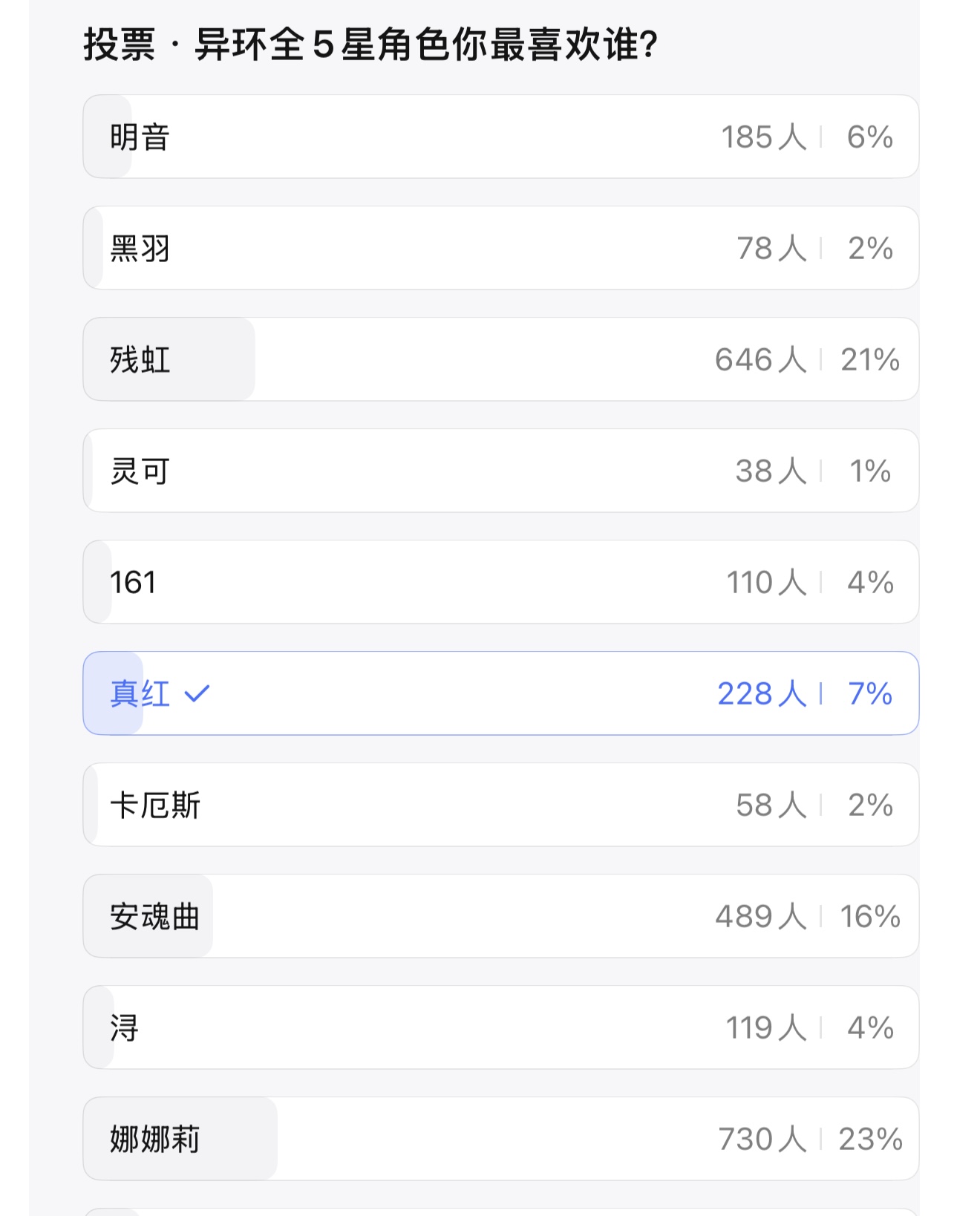
Task: Choose the 娜娜莉 poll option
Action: click(x=501, y=1139)
